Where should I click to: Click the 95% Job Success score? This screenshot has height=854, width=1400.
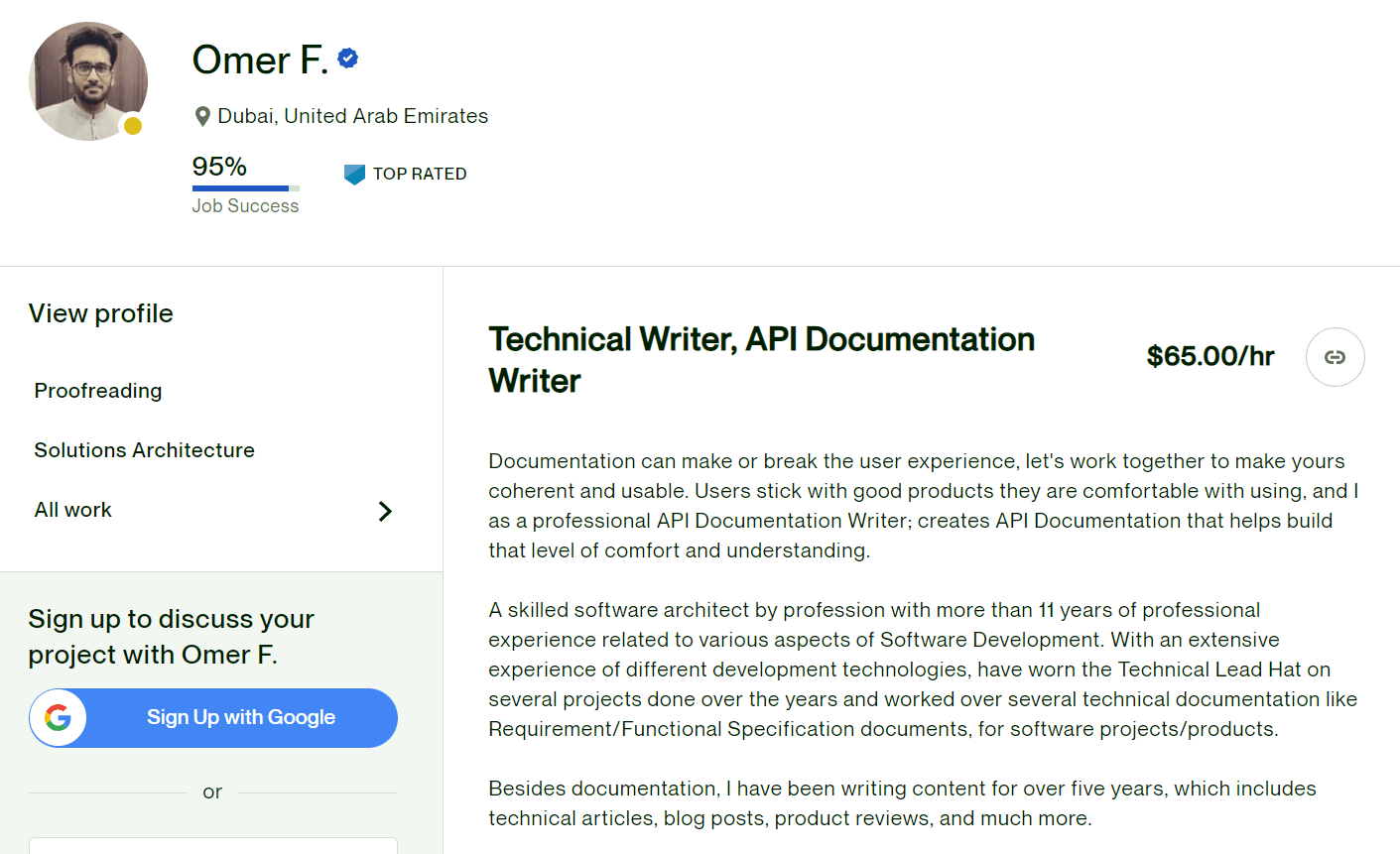coord(219,167)
